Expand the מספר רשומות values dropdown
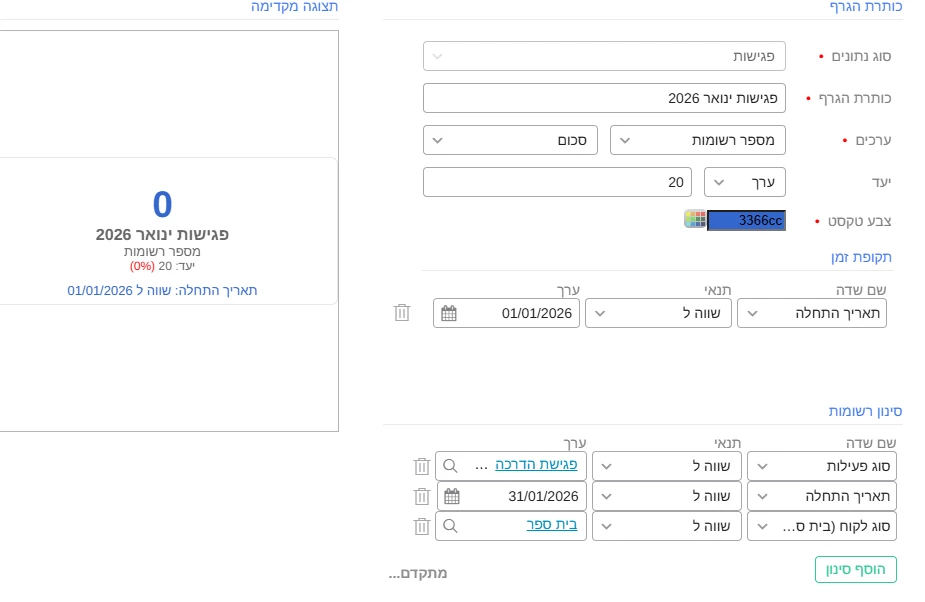Image resolution: width=925 pixels, height=602 pixels. coord(698,140)
